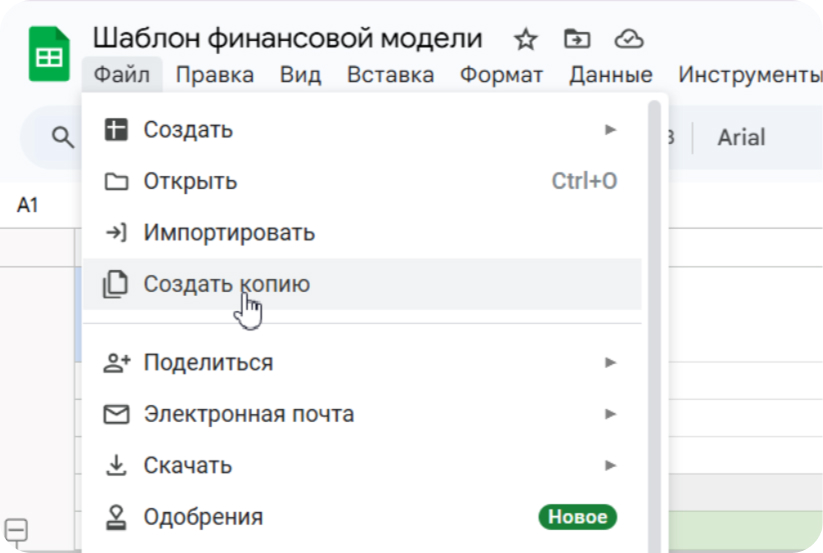Expand the Электронная почта submenu arrow
This screenshot has width=823, height=553.
[x=610, y=414]
